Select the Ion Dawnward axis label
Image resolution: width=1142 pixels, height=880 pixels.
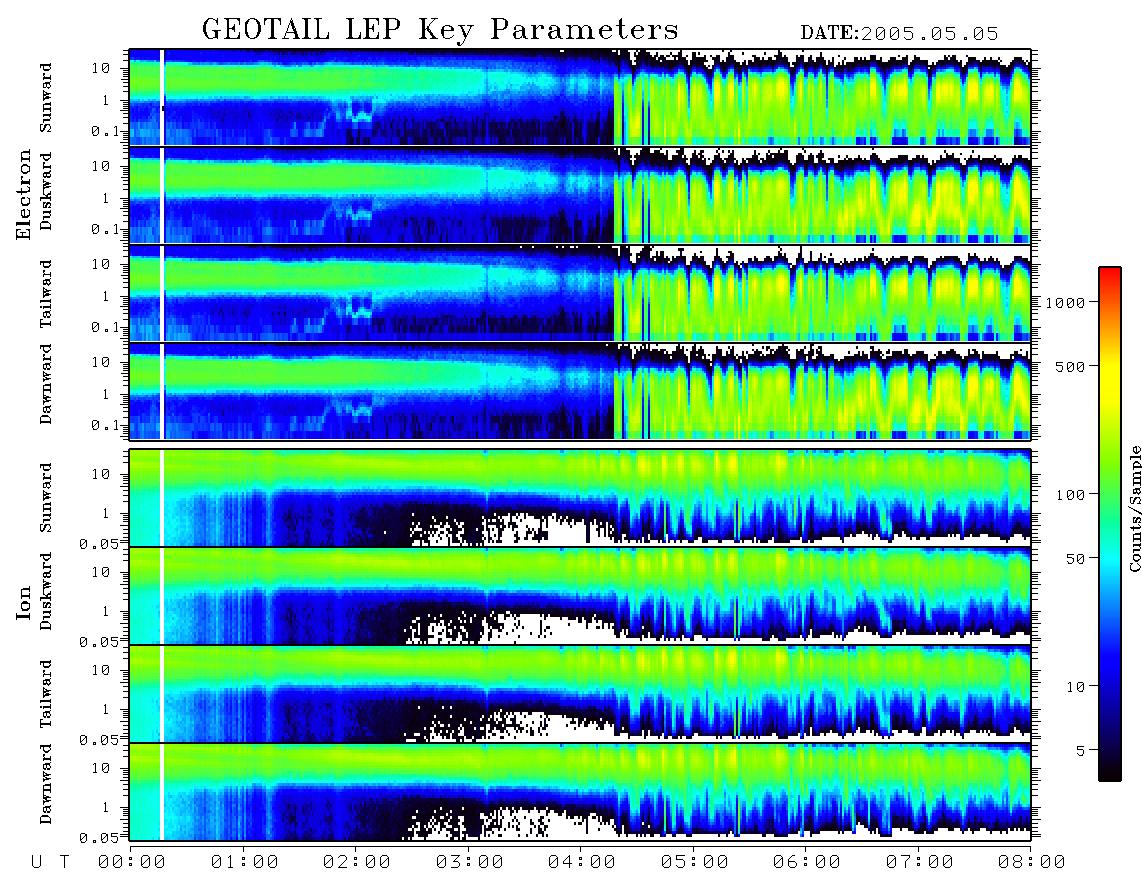coord(46,784)
